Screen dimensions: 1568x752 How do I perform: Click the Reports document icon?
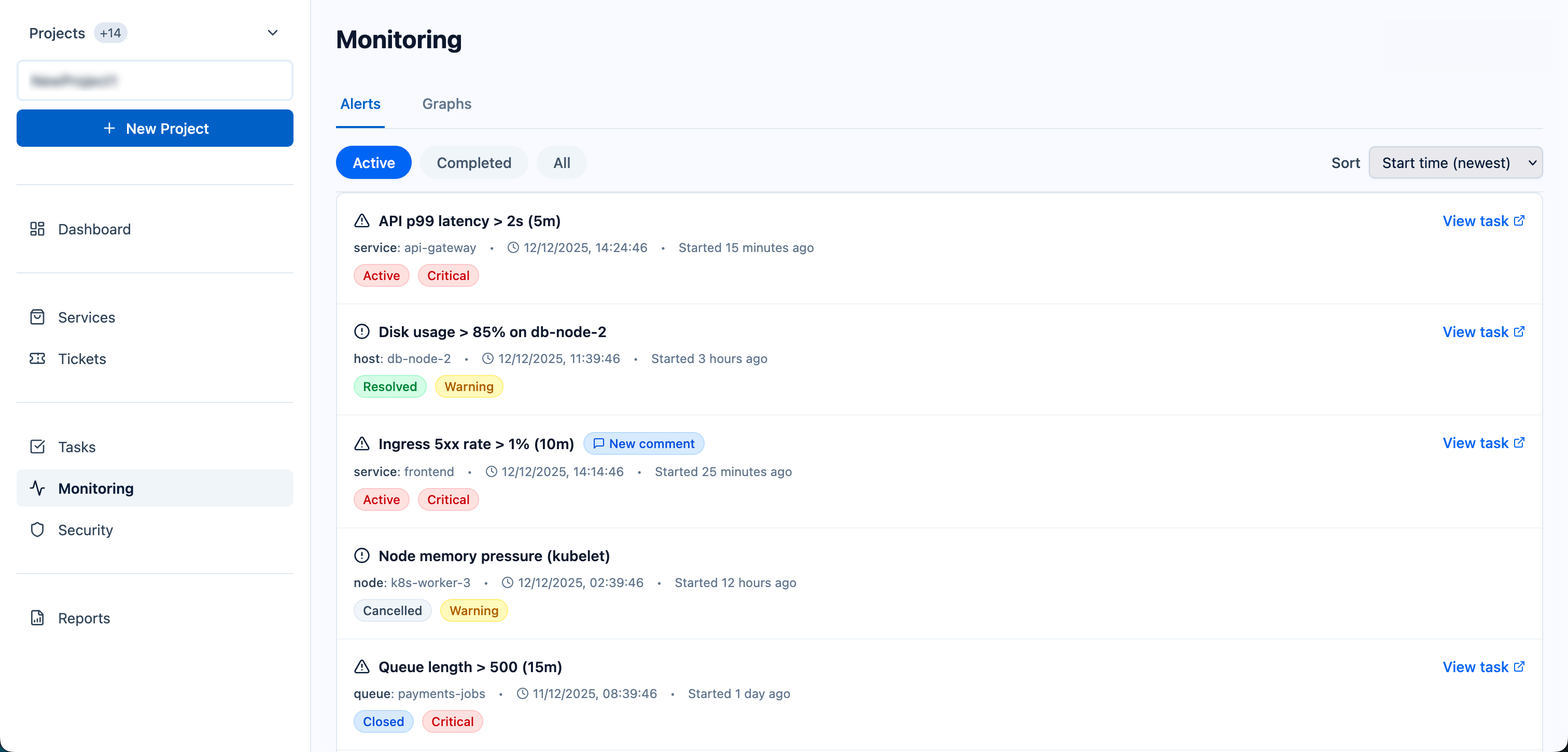(37, 618)
